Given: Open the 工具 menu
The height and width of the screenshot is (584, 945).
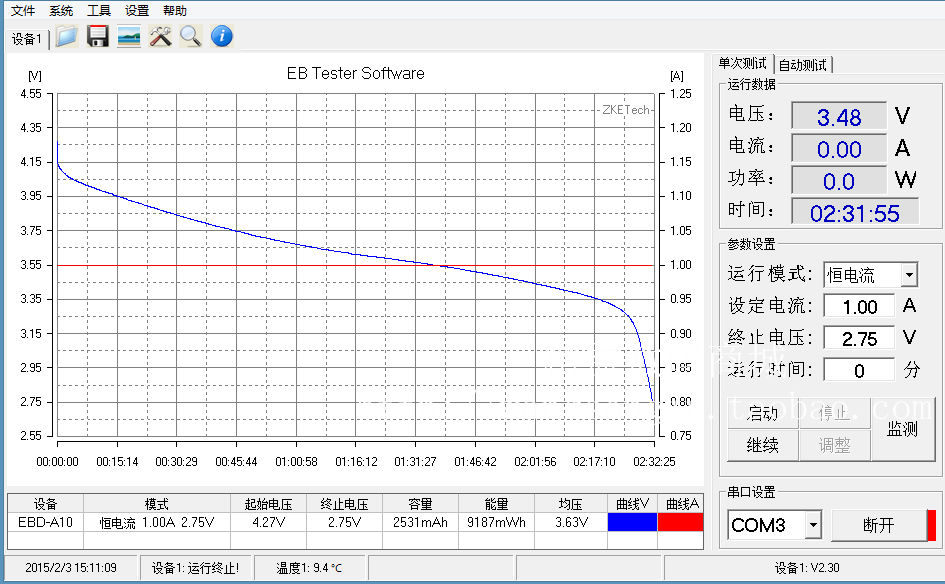Looking at the screenshot, I should pos(99,10).
